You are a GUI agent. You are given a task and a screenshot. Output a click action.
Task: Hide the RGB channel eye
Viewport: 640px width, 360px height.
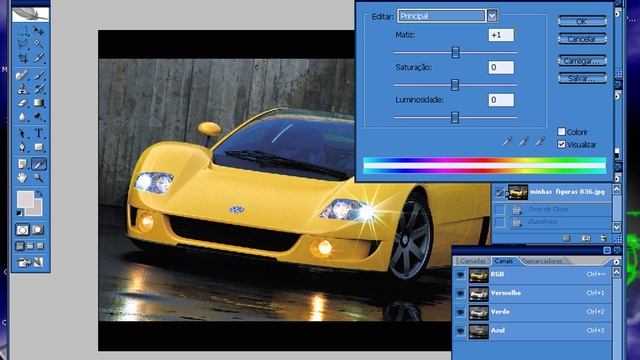[460, 275]
